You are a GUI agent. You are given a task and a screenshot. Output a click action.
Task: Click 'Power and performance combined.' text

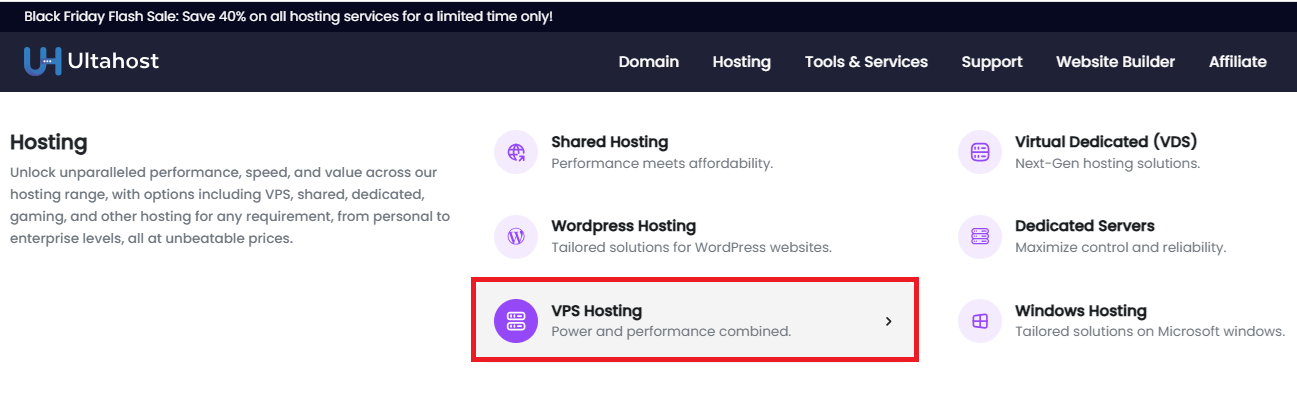coord(671,331)
